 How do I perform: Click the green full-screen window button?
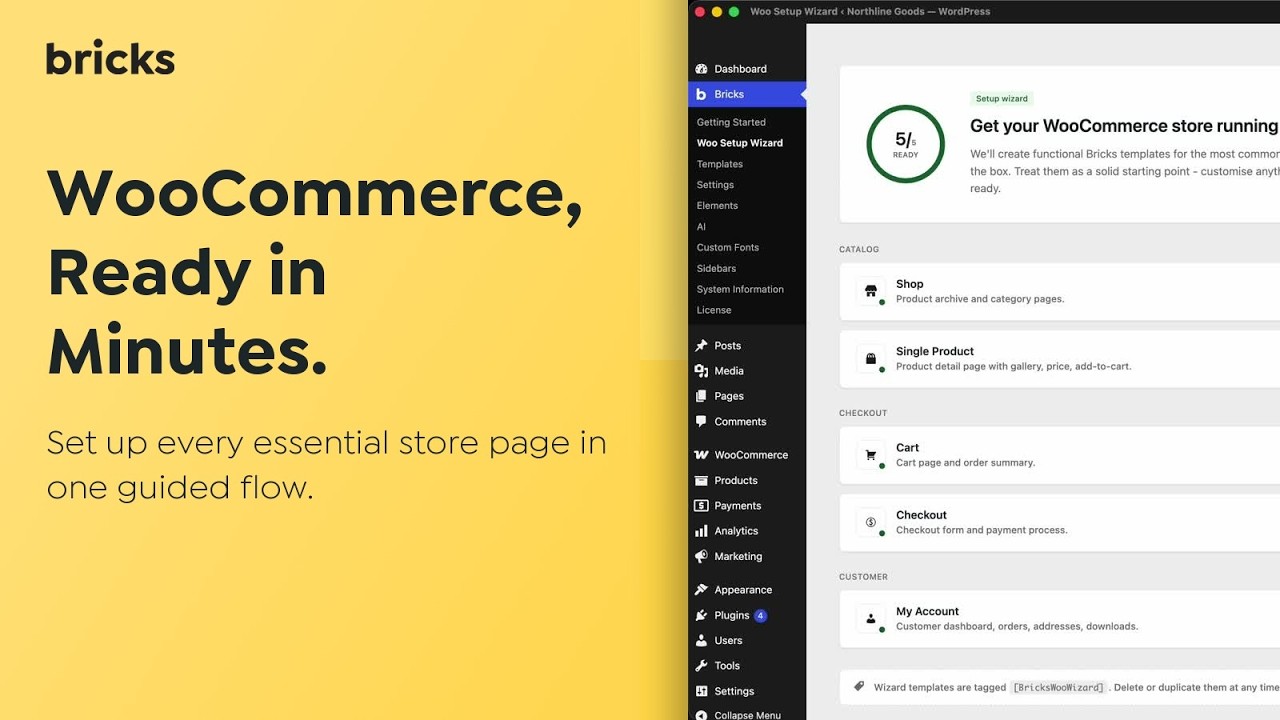[734, 12]
